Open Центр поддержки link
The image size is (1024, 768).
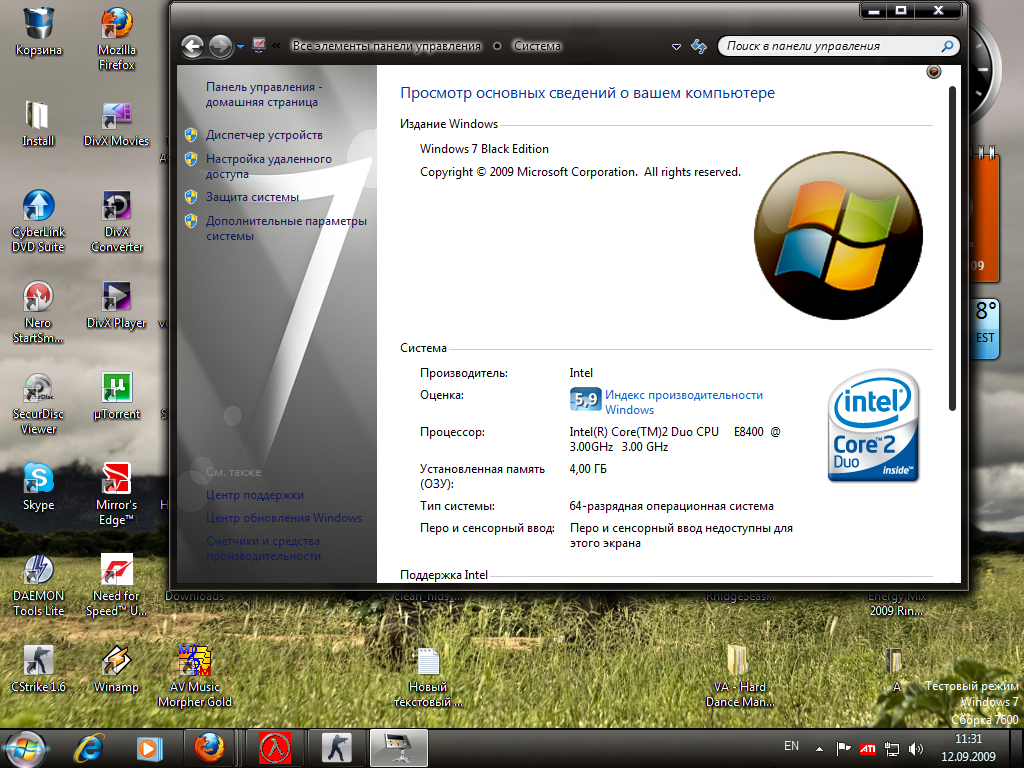coord(255,495)
